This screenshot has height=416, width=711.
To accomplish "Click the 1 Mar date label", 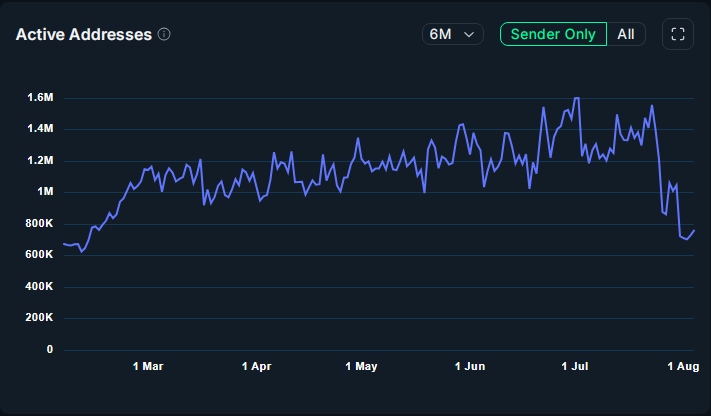I will pyautogui.click(x=148, y=367).
